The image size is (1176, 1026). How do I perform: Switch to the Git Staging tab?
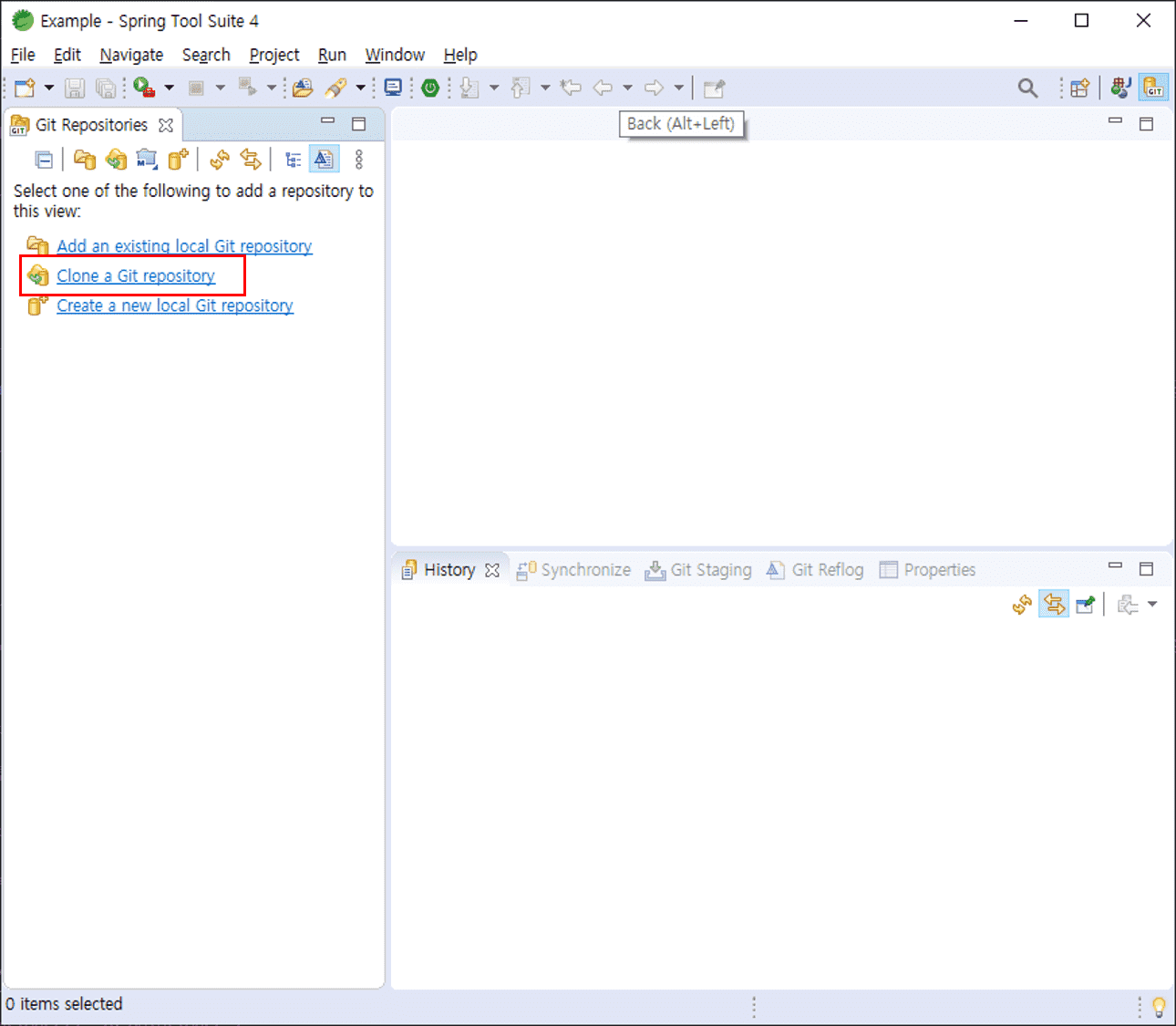[x=698, y=570]
